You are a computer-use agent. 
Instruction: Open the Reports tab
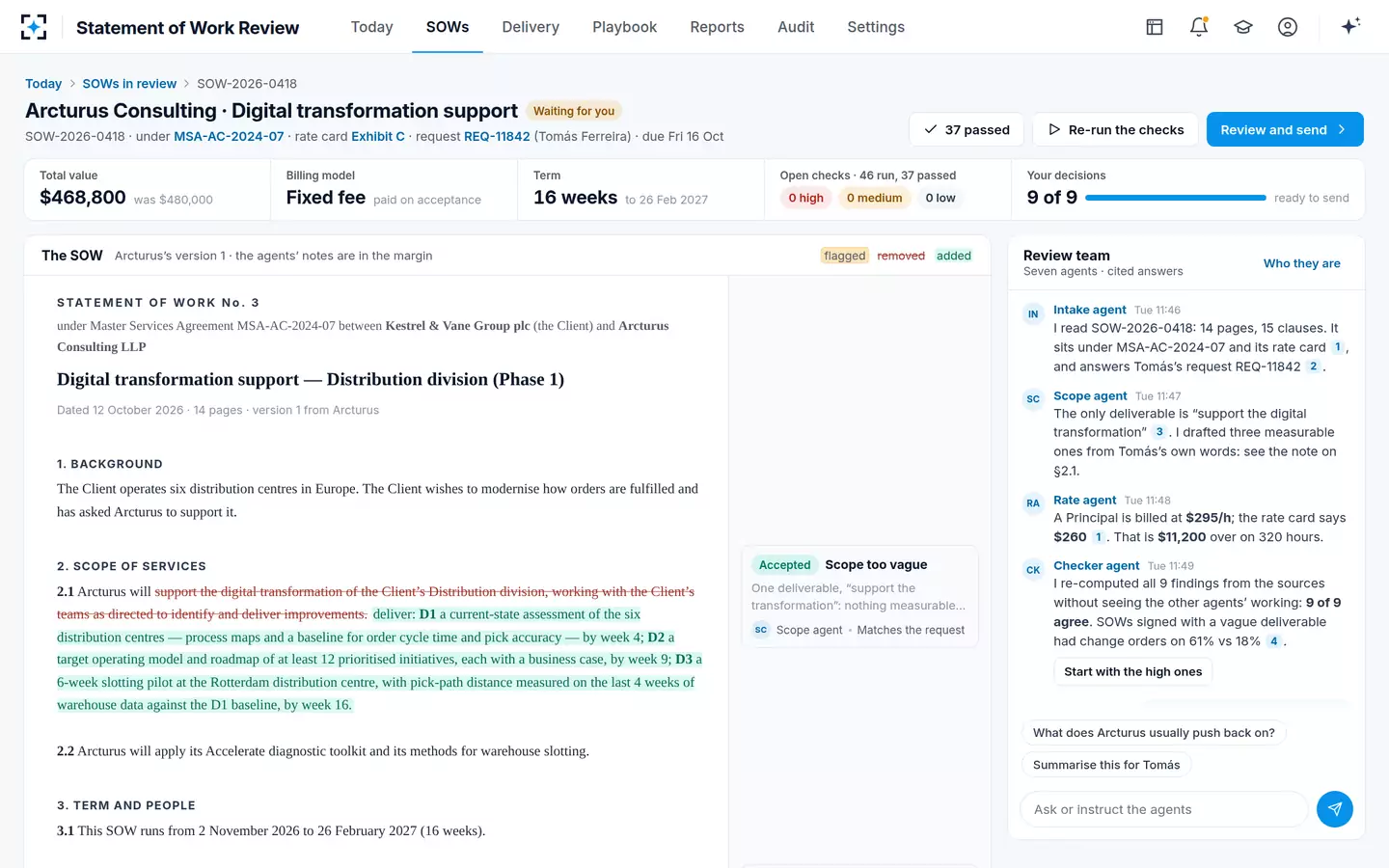point(718,27)
